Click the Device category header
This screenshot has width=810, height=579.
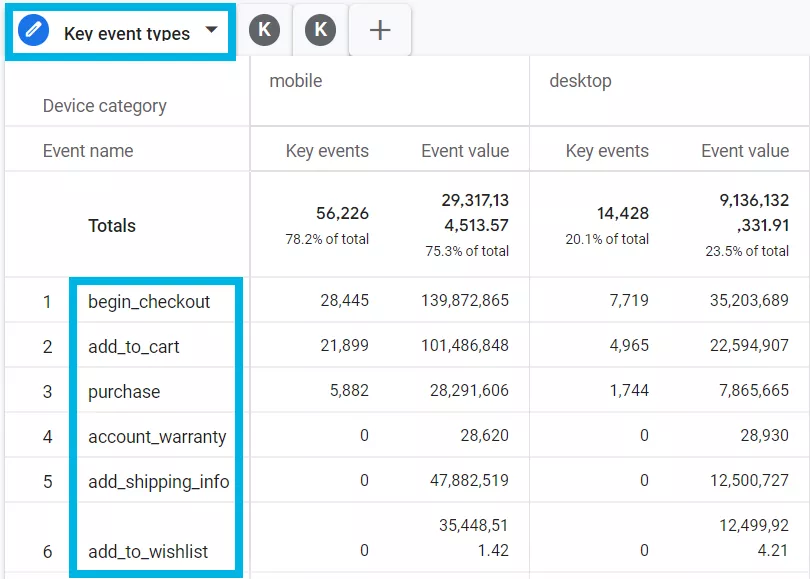105,106
